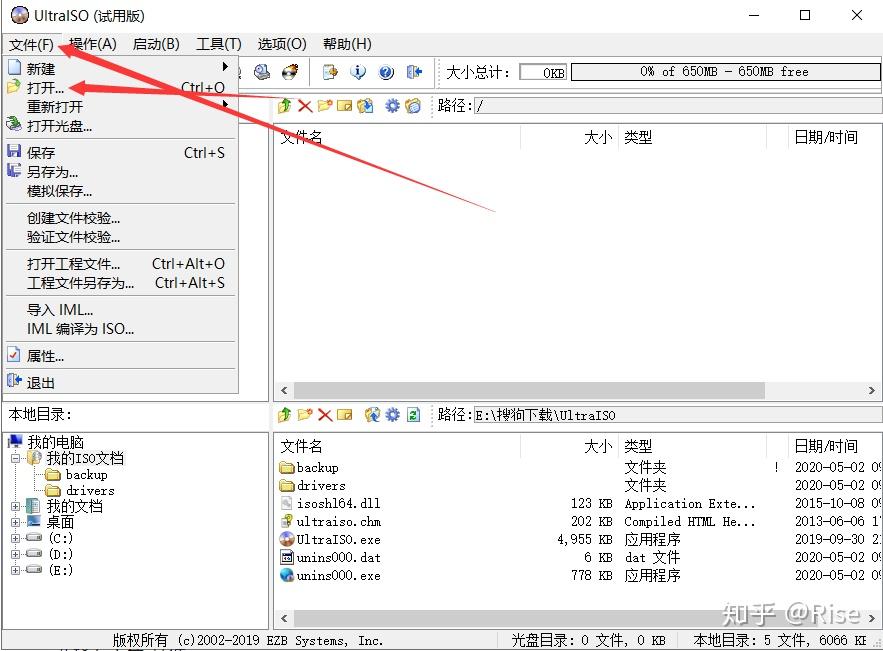Click the up-folder icon in local toolbar
The width and height of the screenshot is (883, 651).
(x=284, y=415)
